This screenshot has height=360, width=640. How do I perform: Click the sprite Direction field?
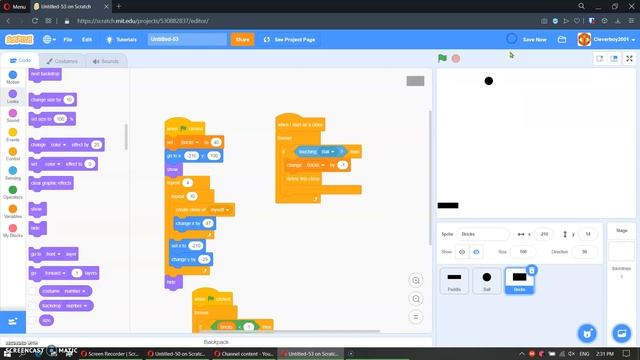coord(584,252)
